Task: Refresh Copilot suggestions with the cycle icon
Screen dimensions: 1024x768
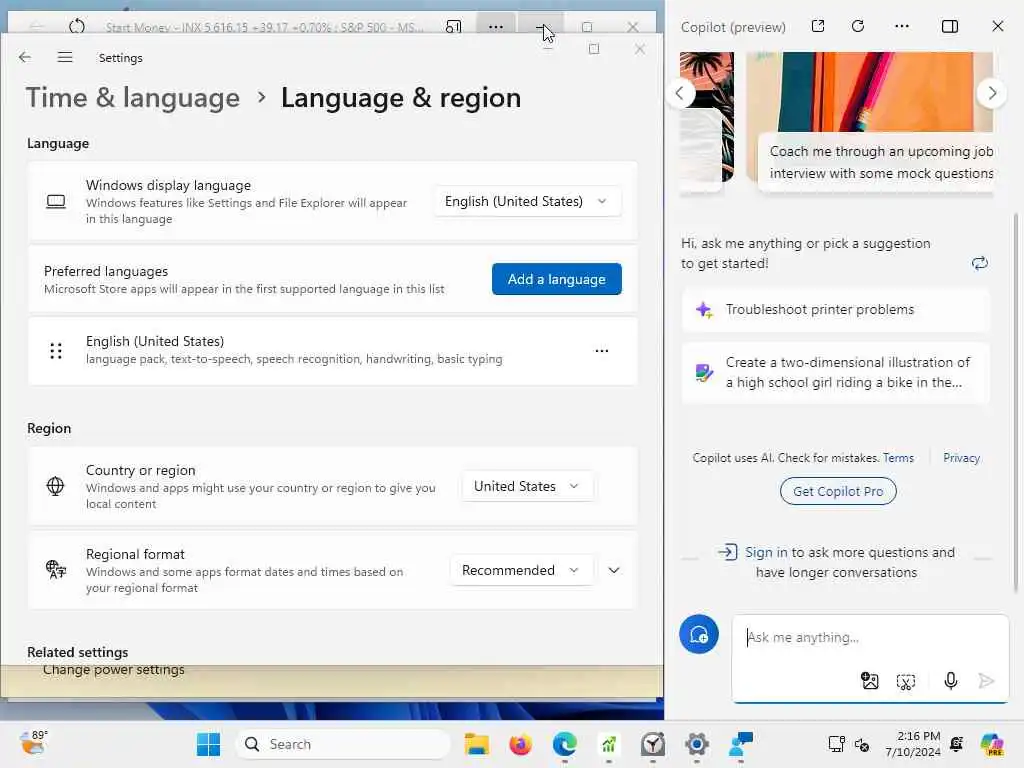Action: 980,263
